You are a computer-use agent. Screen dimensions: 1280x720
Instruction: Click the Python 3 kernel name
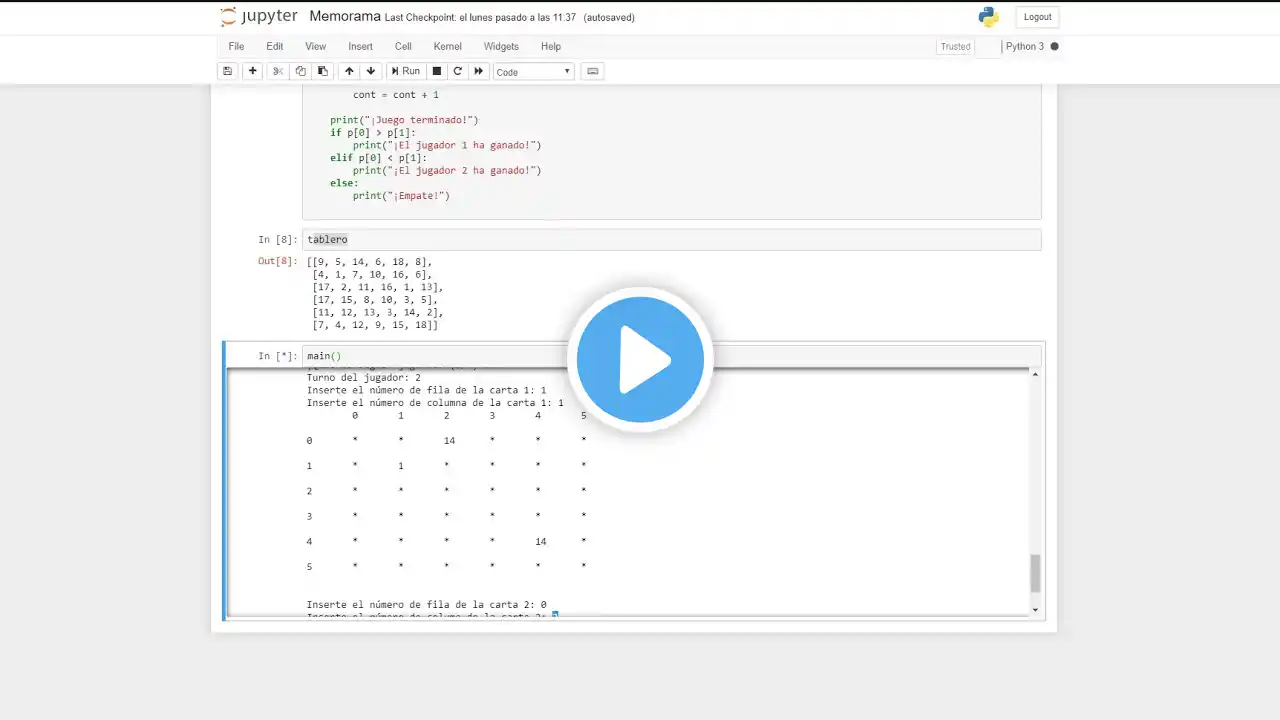[1024, 46]
